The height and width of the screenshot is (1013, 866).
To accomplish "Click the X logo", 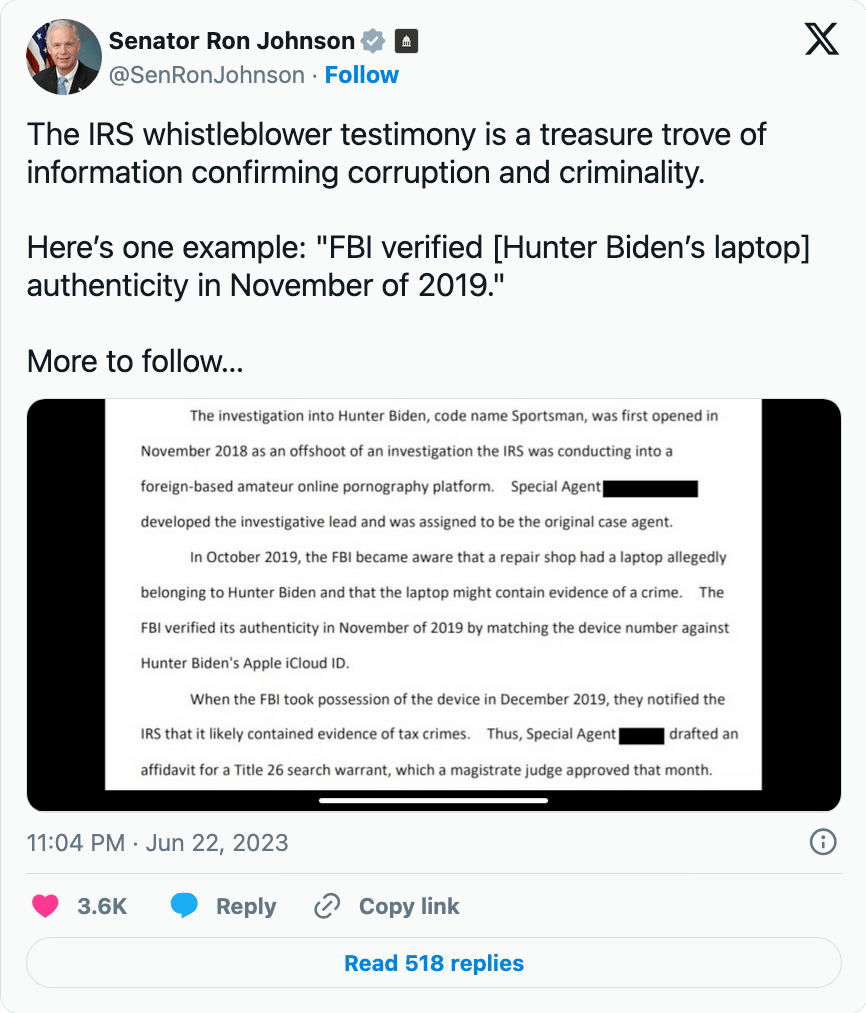I will (x=822, y=40).
